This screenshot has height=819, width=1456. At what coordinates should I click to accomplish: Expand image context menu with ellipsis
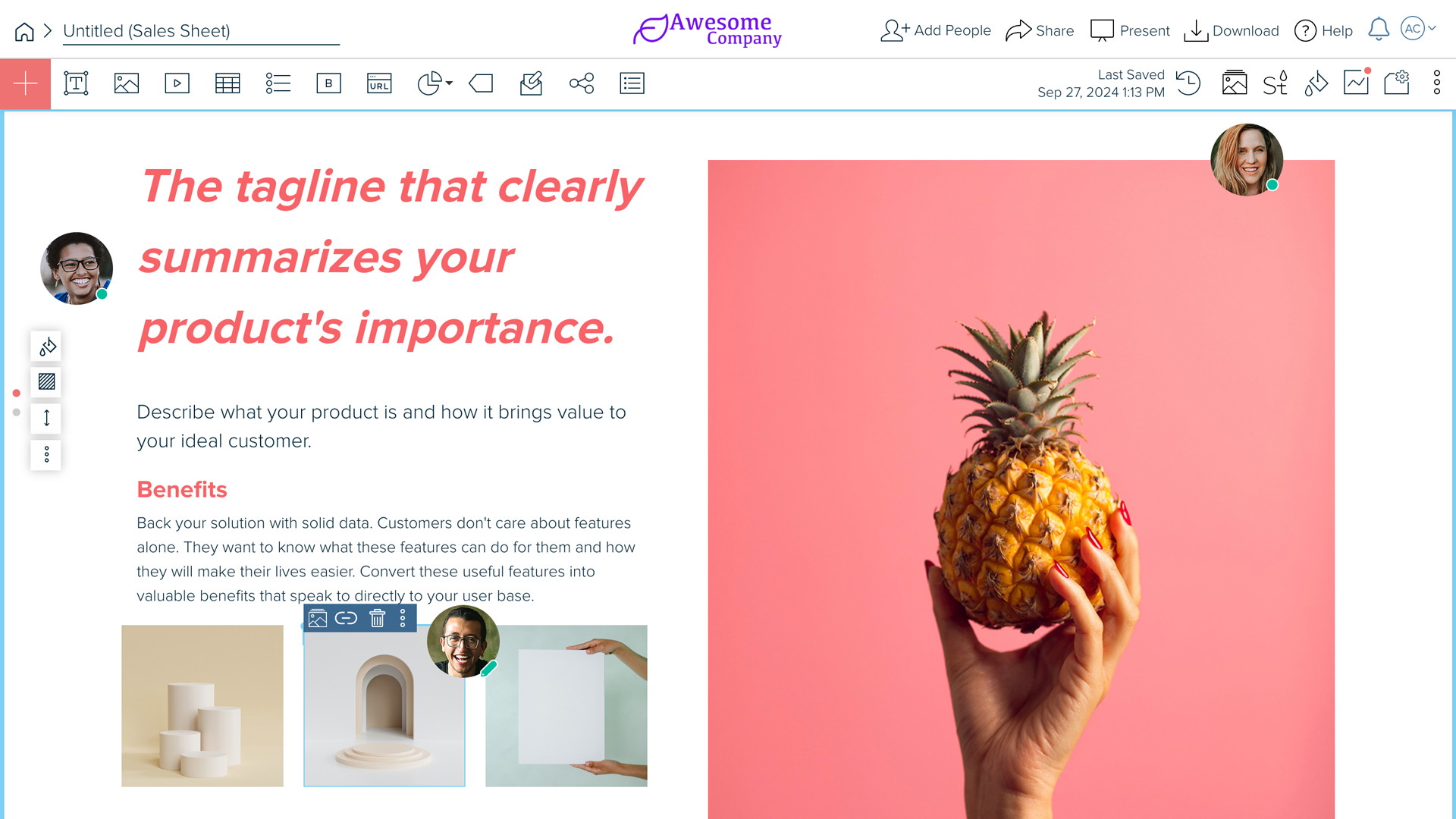(405, 619)
